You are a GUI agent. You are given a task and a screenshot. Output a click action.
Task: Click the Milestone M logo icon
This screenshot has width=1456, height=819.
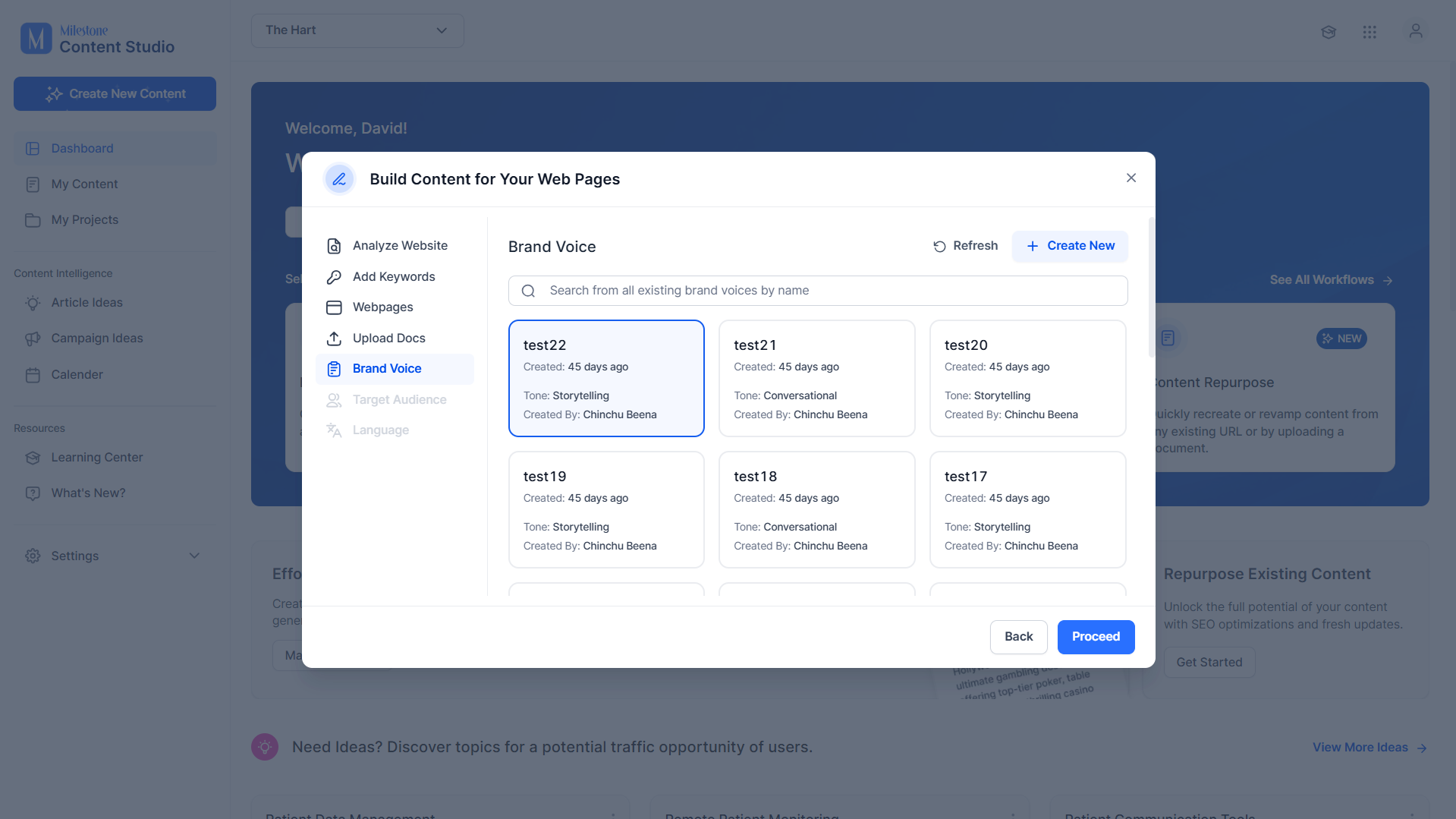36,39
